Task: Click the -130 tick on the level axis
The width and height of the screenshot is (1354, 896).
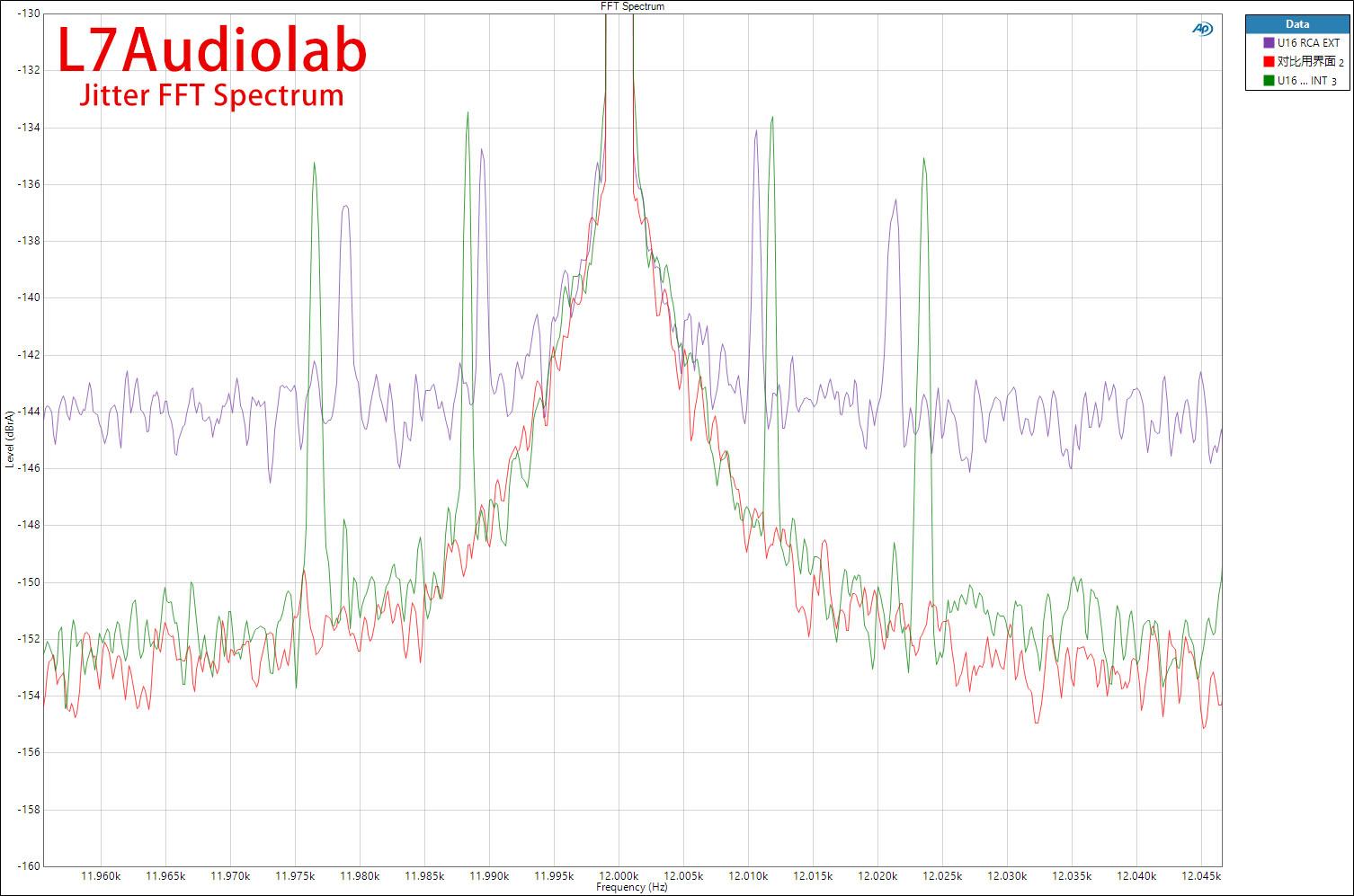Action: [x=29, y=13]
